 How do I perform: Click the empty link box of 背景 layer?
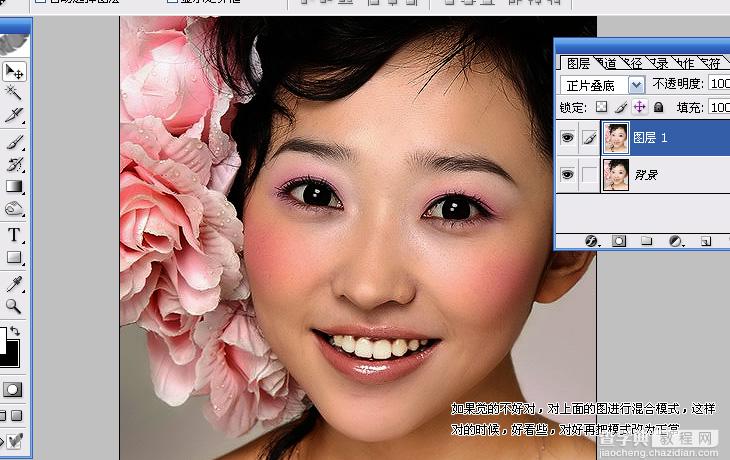coord(589,175)
